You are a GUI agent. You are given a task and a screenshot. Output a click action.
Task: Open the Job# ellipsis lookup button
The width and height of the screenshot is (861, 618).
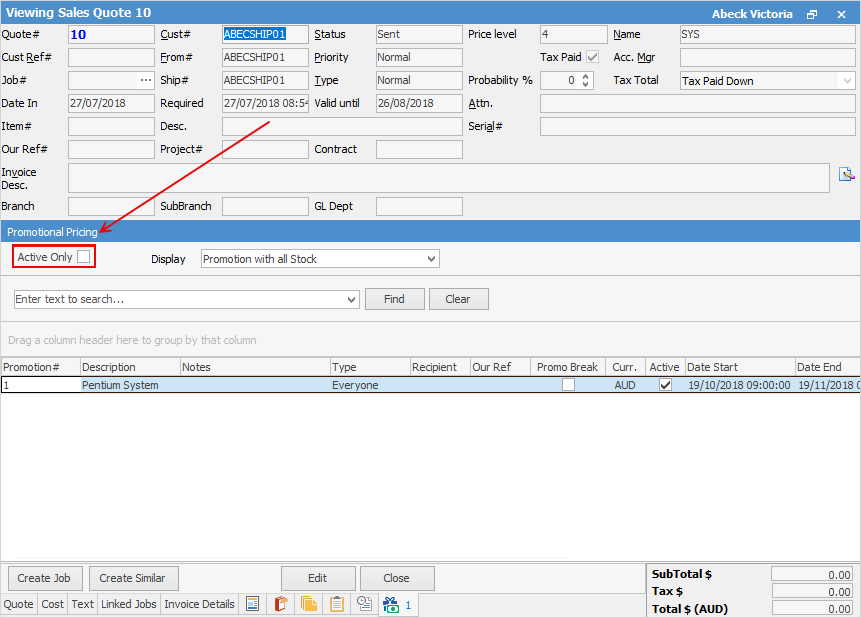click(146, 80)
